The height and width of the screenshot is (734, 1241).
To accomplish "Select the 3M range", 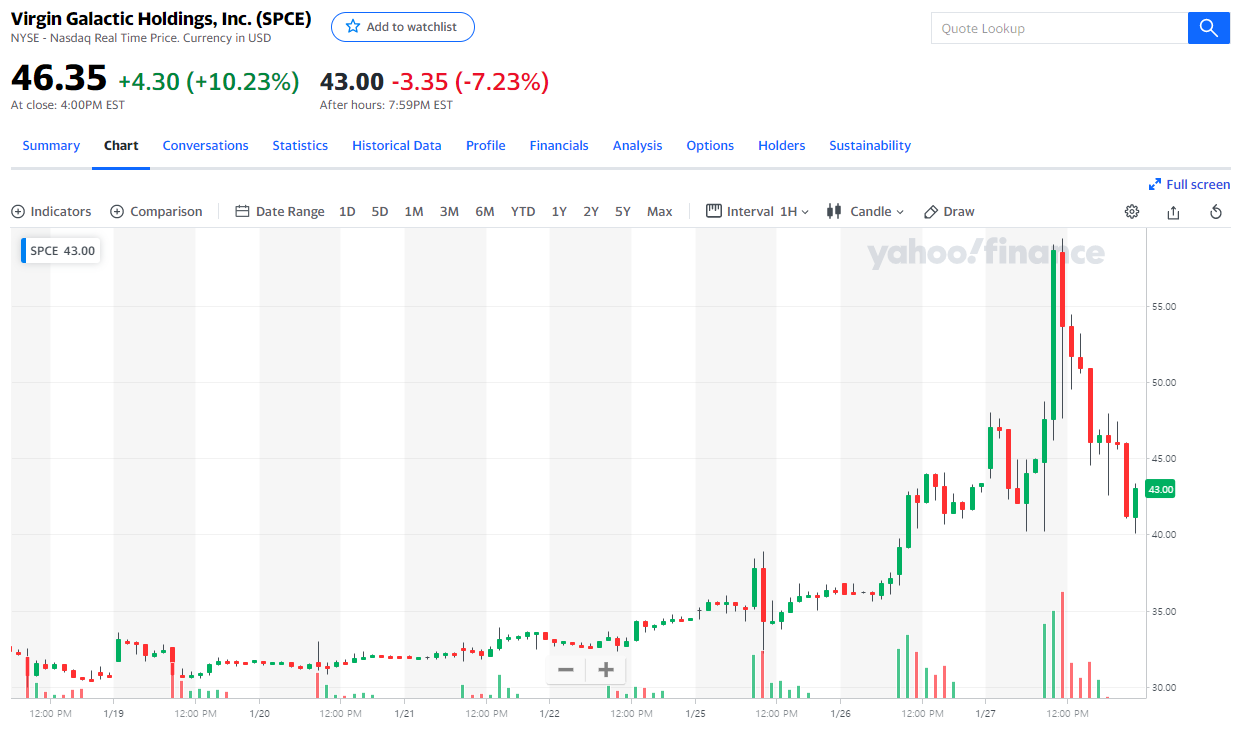I will coord(449,212).
